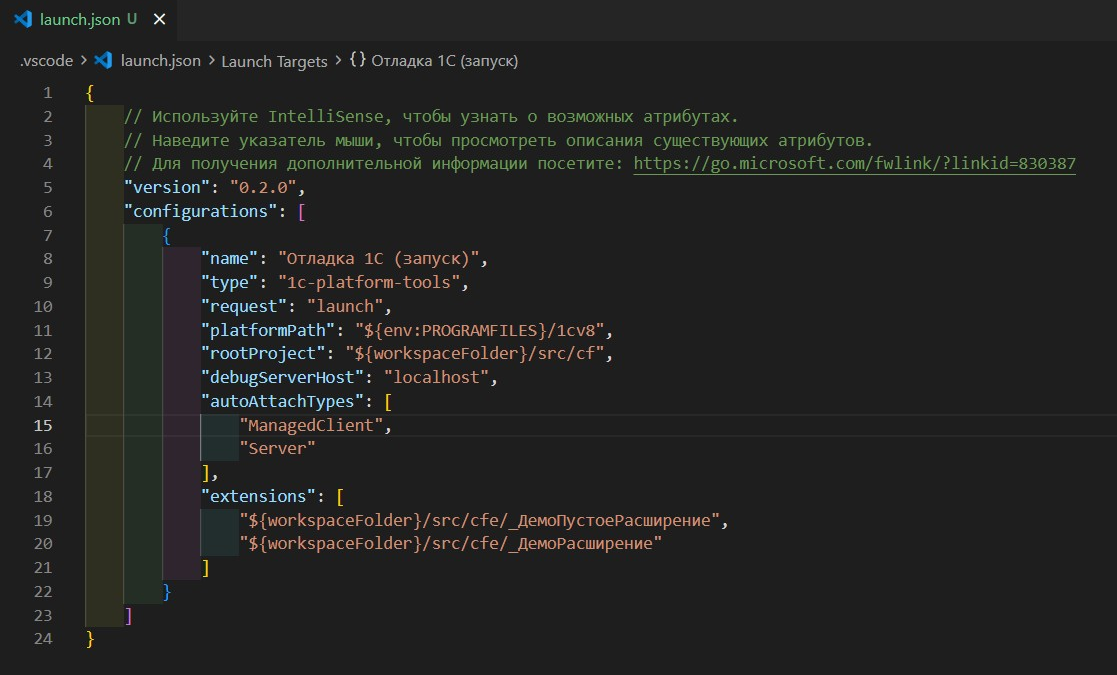Click line number 1 in gutter

48,93
